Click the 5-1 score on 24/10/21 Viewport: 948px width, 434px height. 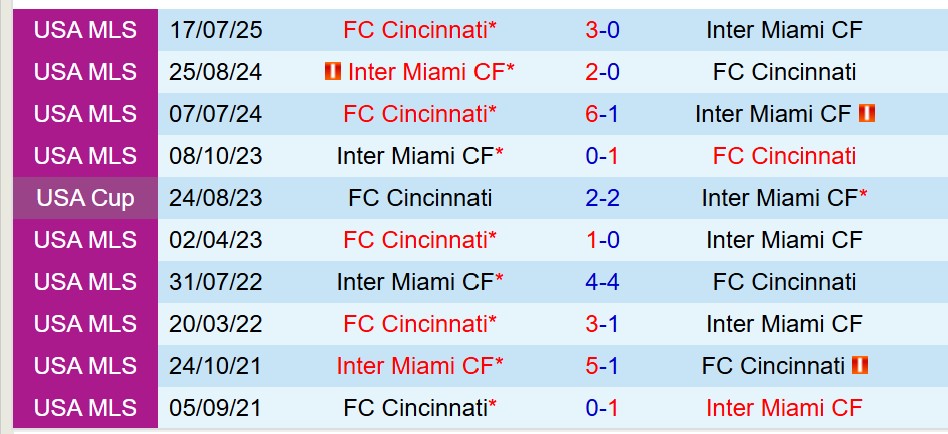pos(602,366)
